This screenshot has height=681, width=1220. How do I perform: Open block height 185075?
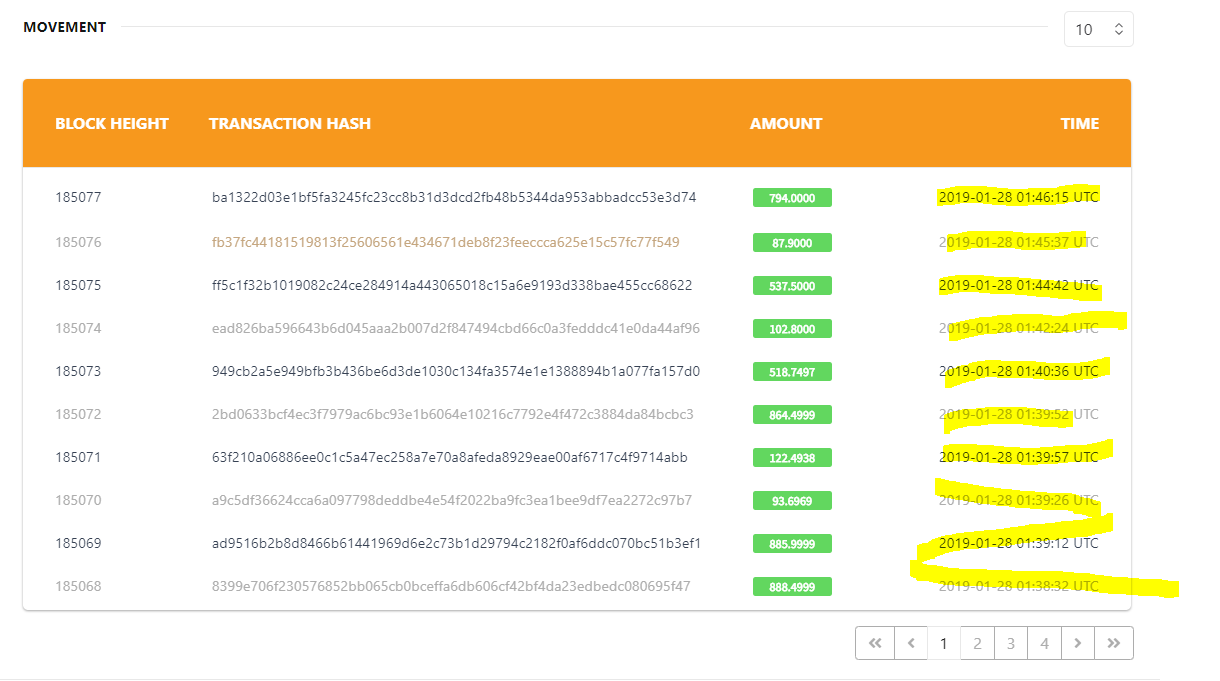pyautogui.click(x=78, y=285)
